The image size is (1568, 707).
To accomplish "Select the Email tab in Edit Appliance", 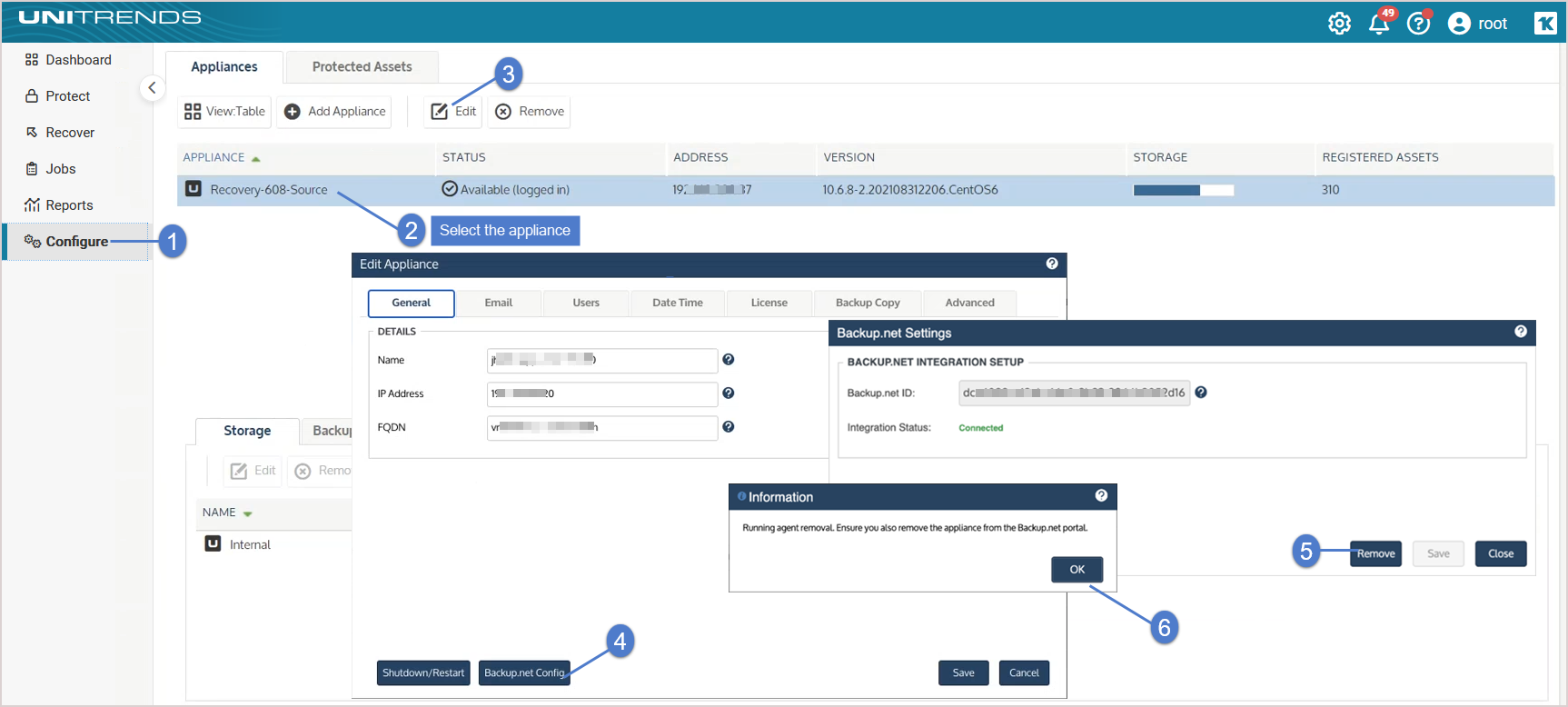I will [x=499, y=303].
